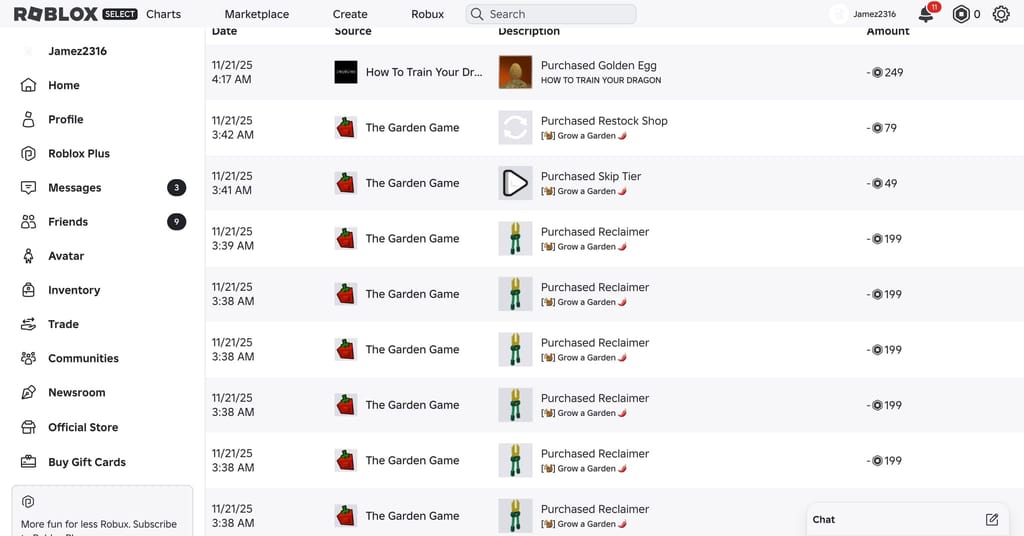This screenshot has height=536, width=1024.
Task: Click the Communities sidebar icon
Action: [x=28, y=358]
